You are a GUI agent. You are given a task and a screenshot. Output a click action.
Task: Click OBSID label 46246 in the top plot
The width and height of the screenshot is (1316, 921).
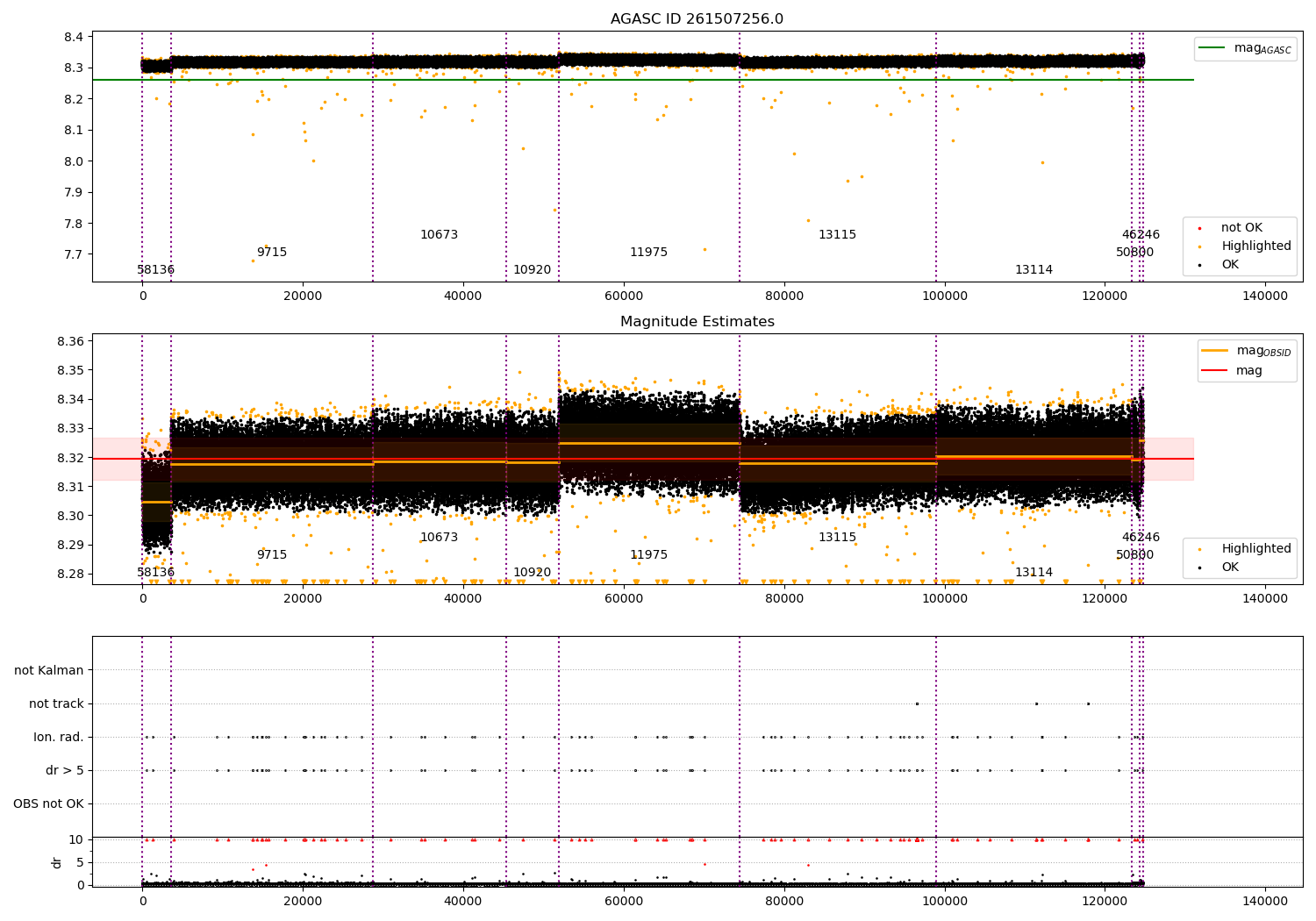pyautogui.click(x=1141, y=235)
